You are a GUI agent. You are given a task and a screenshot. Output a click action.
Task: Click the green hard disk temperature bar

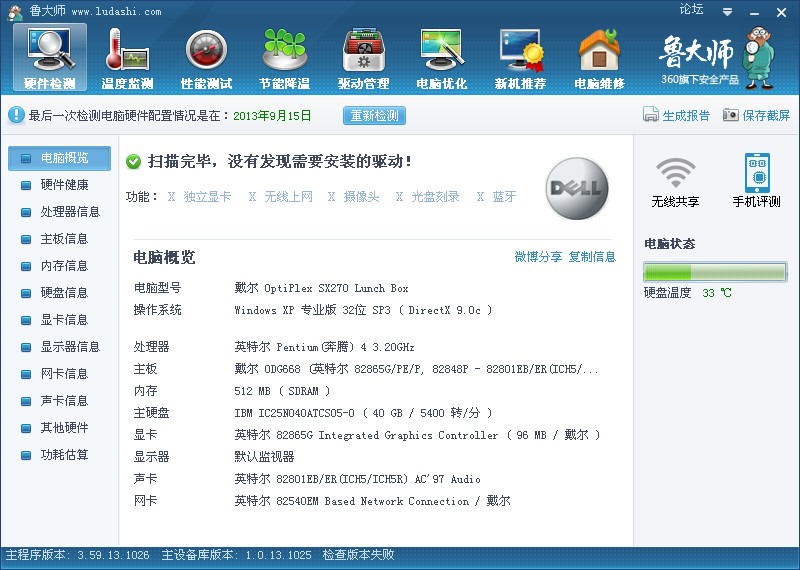[x=715, y=272]
